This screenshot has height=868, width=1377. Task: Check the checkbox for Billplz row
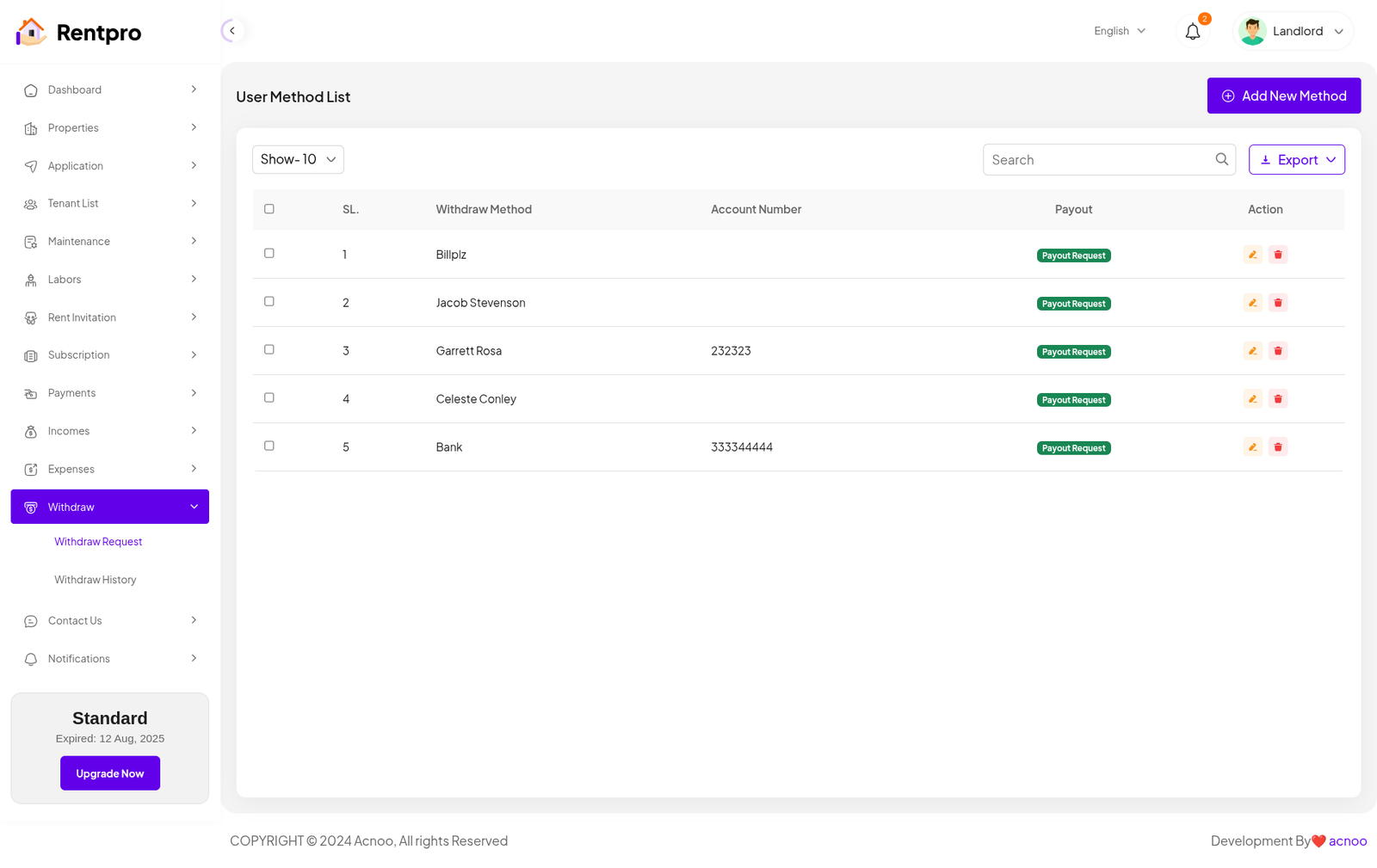tap(269, 254)
